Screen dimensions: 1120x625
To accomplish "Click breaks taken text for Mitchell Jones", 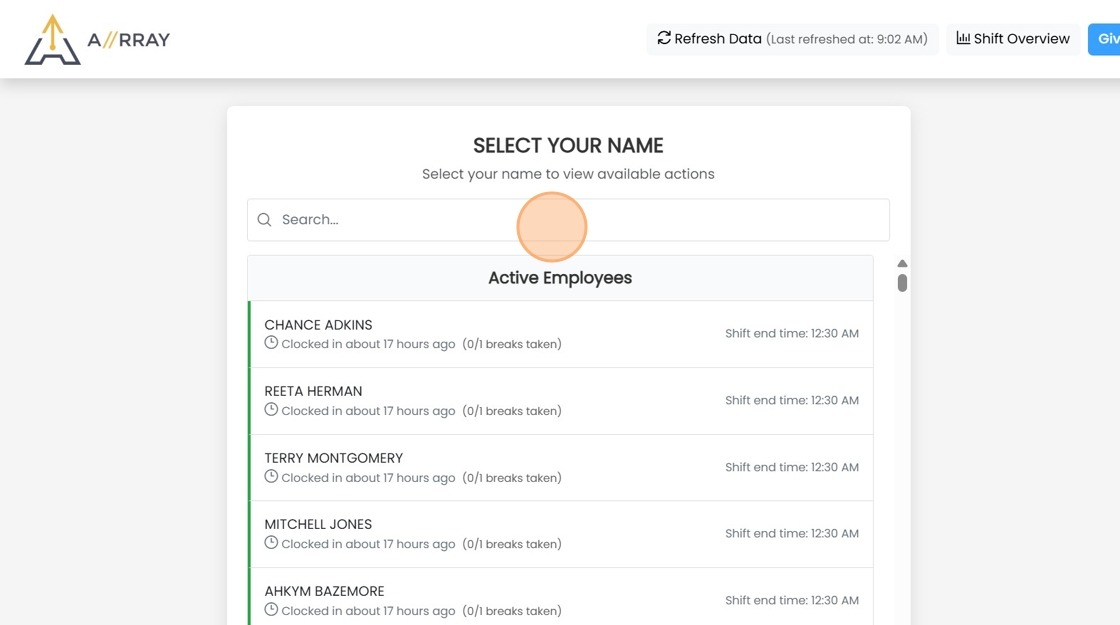I will tap(511, 544).
